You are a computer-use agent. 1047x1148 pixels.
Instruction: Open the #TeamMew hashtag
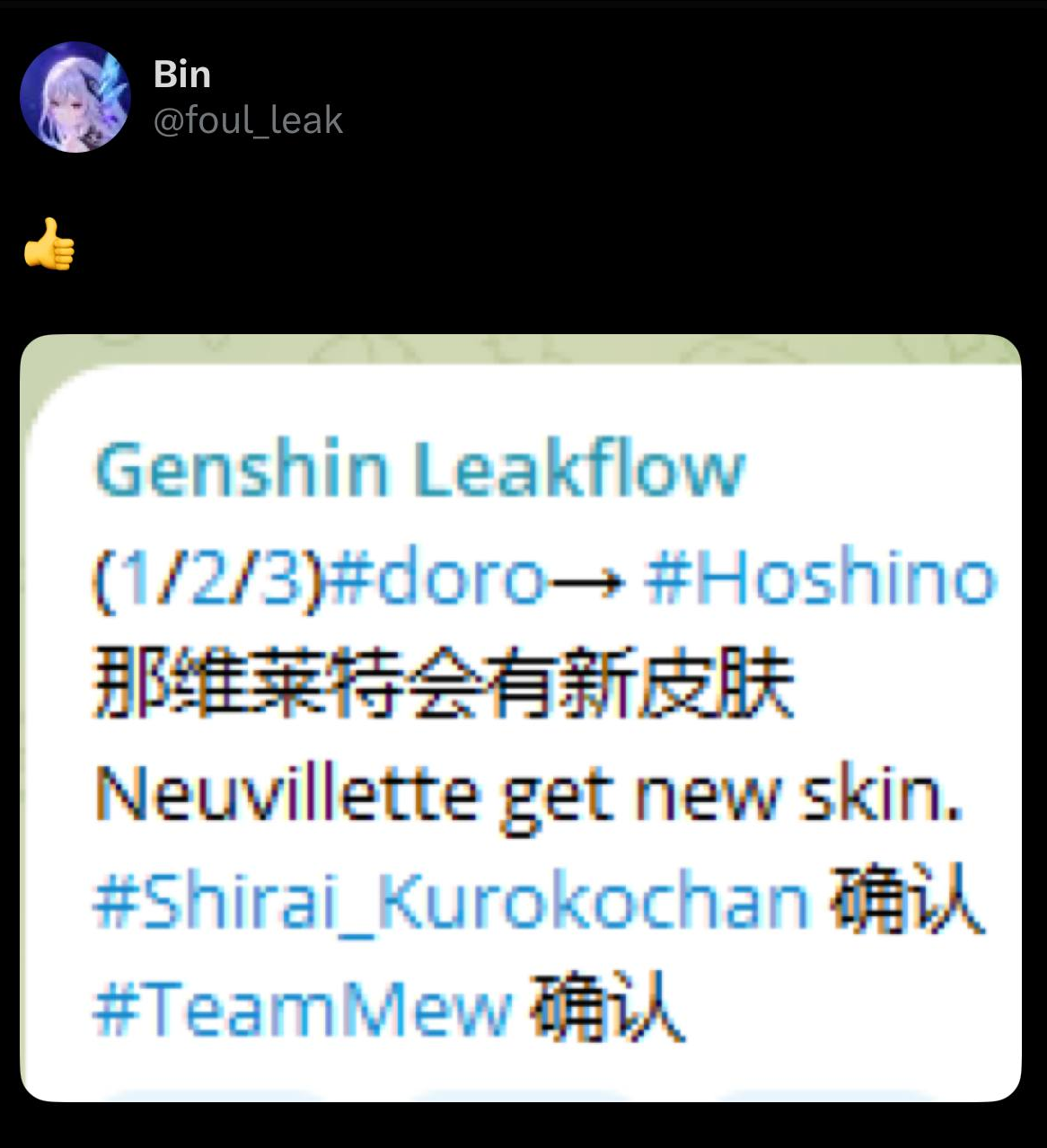click(x=303, y=1010)
